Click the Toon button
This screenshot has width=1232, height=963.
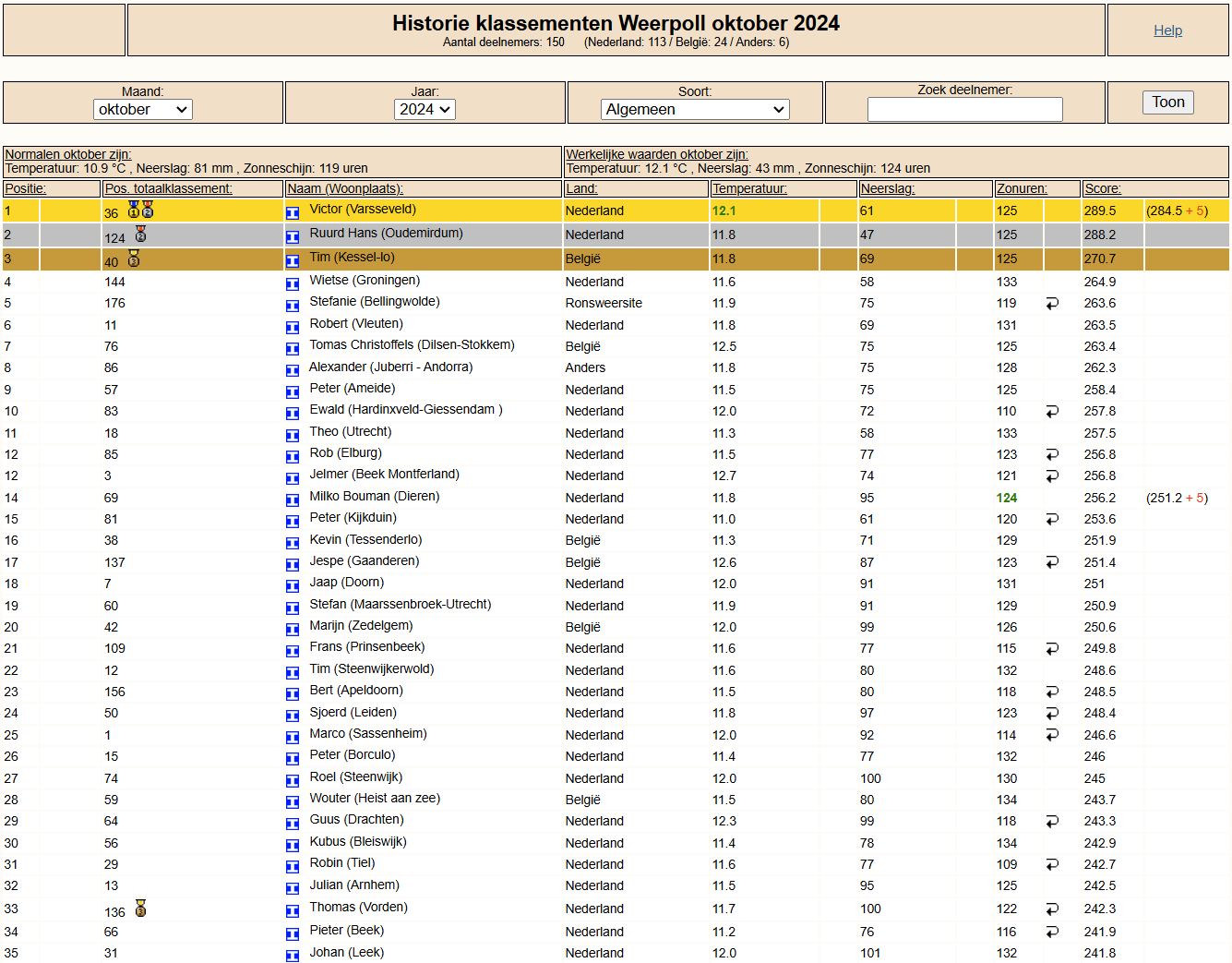point(1168,102)
